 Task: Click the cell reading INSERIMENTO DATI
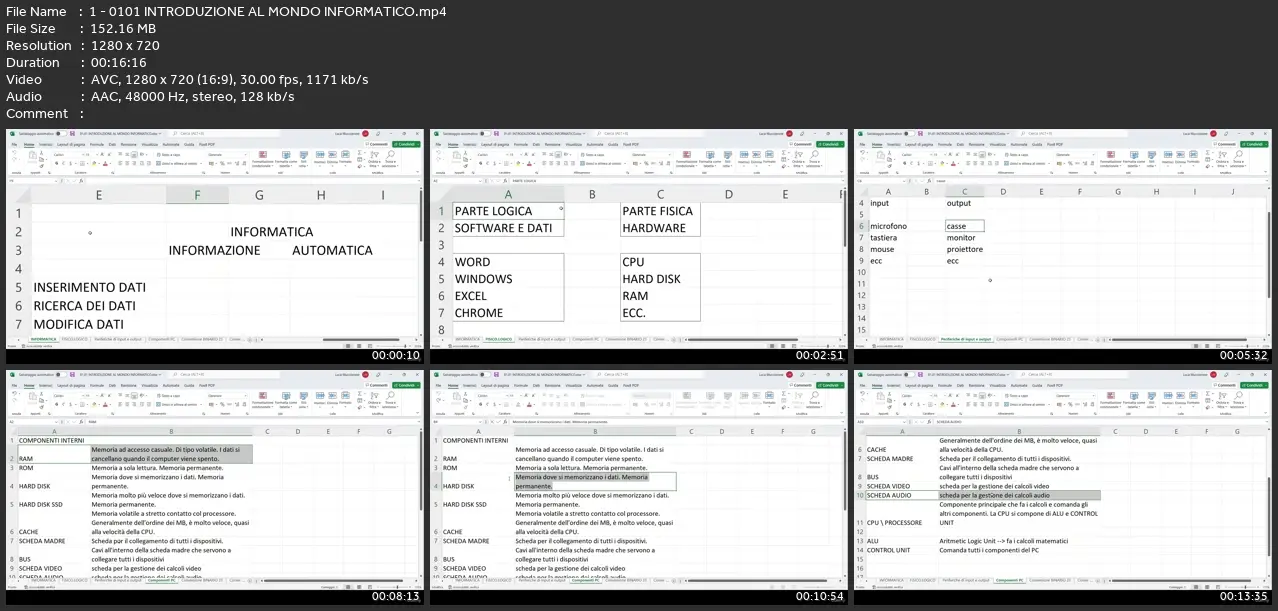pyautogui.click(x=89, y=287)
